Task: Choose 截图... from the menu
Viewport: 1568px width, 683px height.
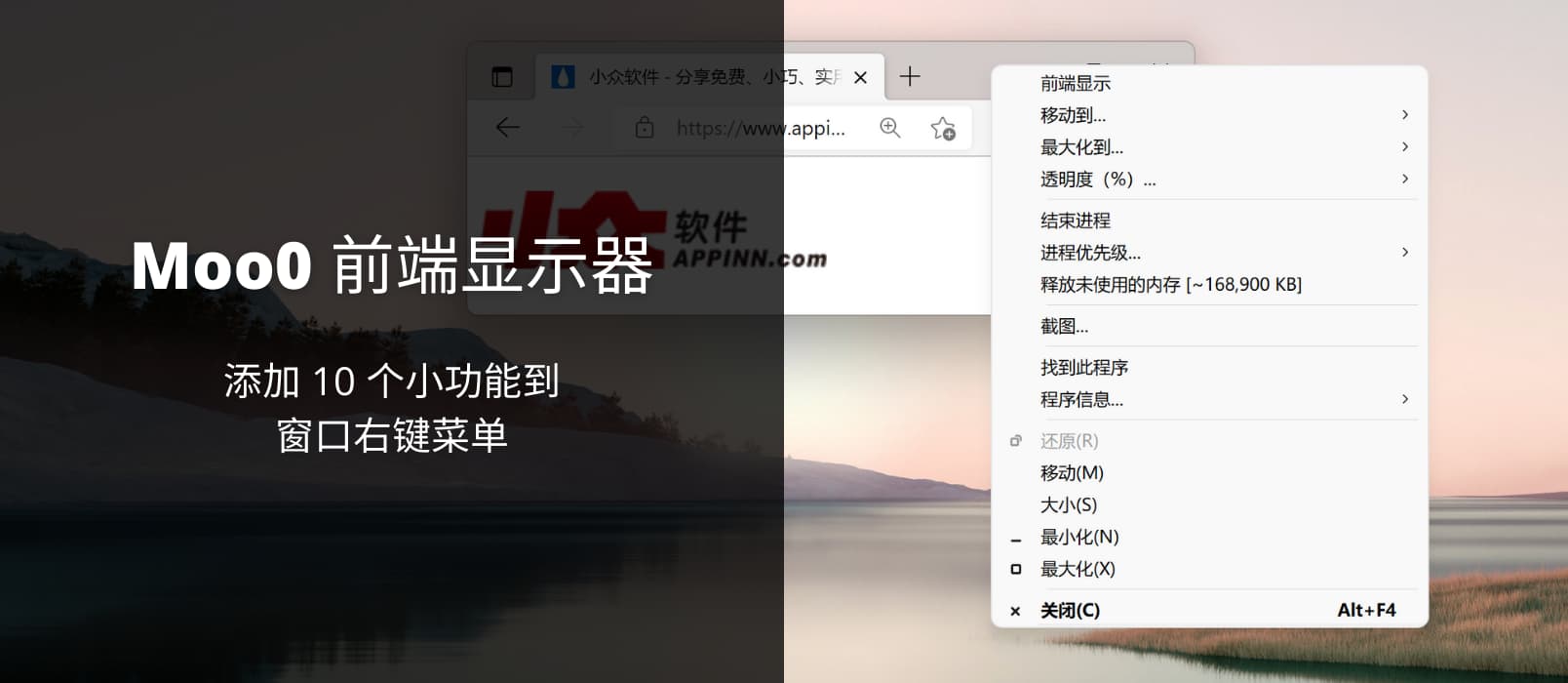Action: coord(1209,326)
